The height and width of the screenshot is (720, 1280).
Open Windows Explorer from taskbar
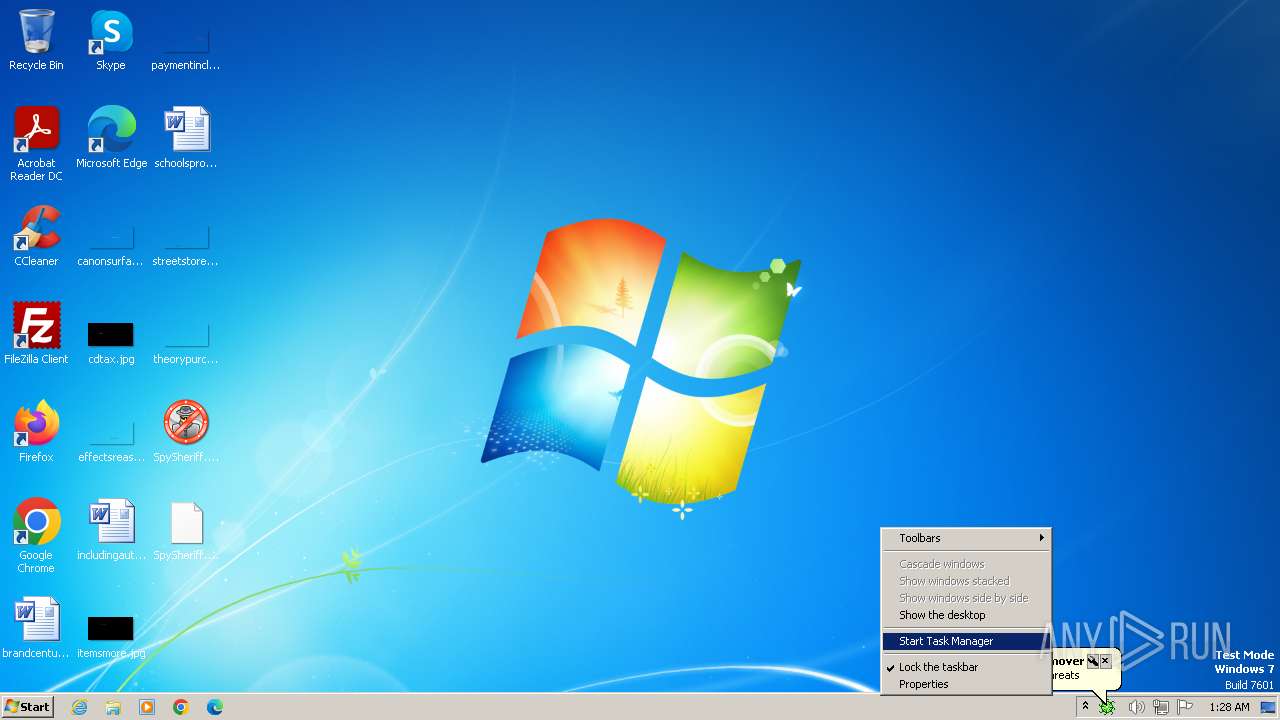click(x=113, y=707)
